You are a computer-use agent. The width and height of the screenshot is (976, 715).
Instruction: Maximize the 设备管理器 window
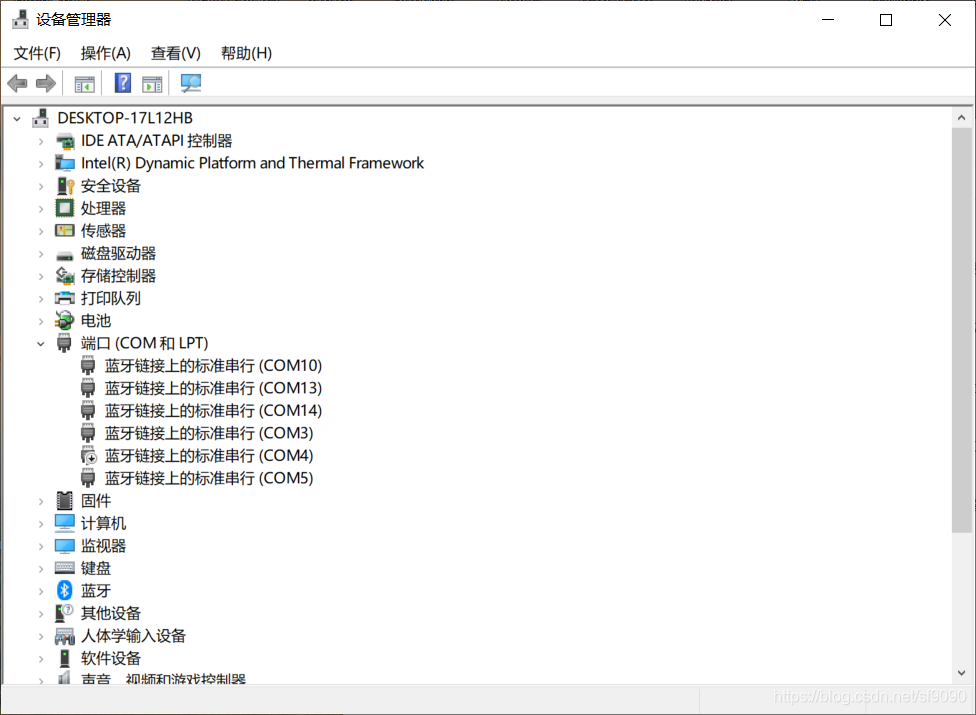[x=886, y=20]
